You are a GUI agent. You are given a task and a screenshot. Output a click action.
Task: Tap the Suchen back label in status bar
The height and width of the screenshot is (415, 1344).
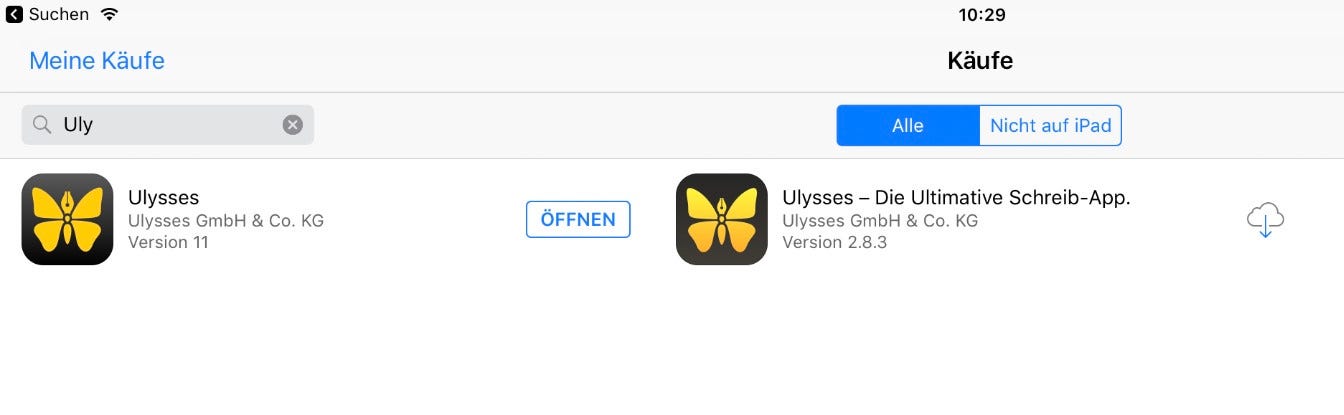click(x=59, y=15)
